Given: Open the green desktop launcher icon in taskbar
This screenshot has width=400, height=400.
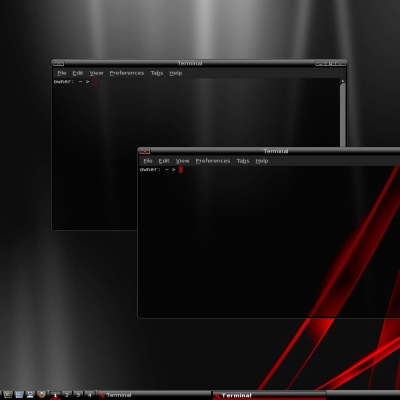Looking at the screenshot, I should pyautogui.click(x=8, y=395).
